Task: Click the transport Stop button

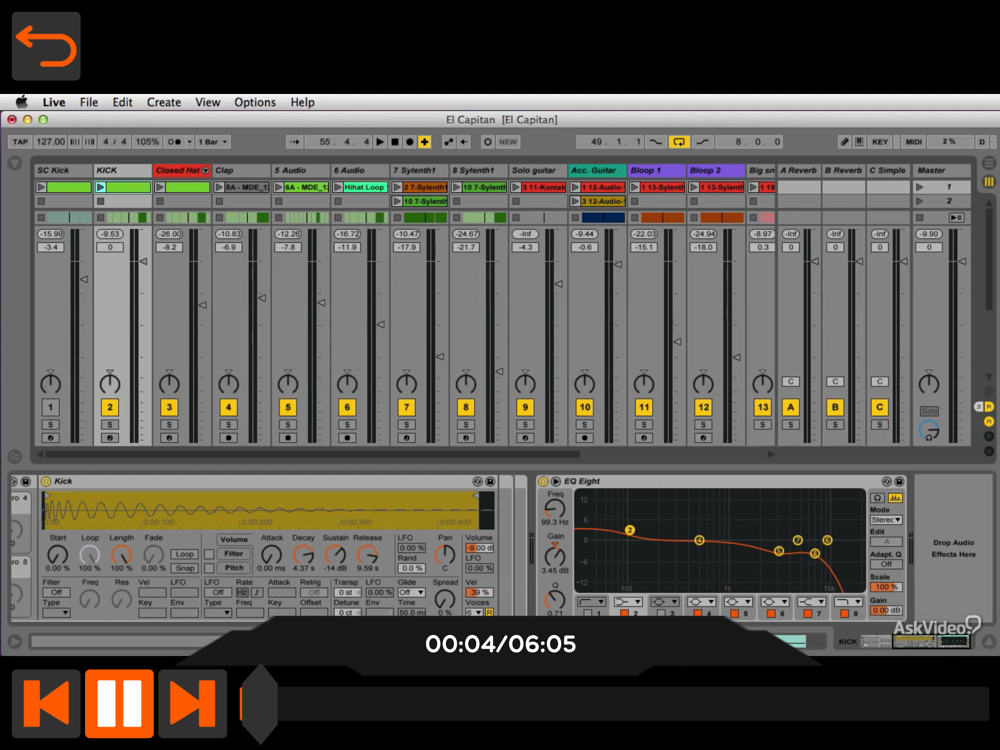Action: click(x=395, y=142)
